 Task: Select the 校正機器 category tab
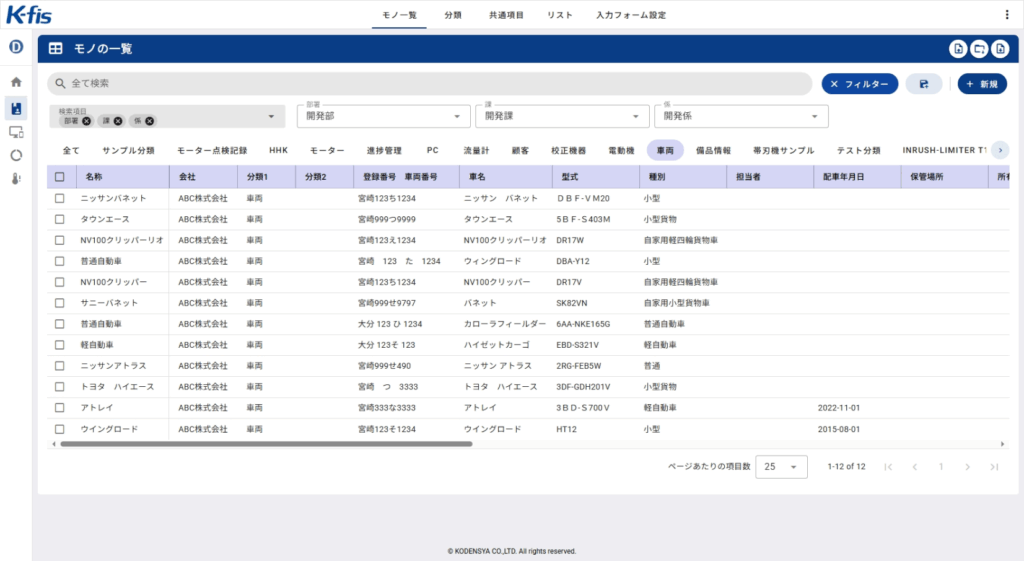coord(568,150)
